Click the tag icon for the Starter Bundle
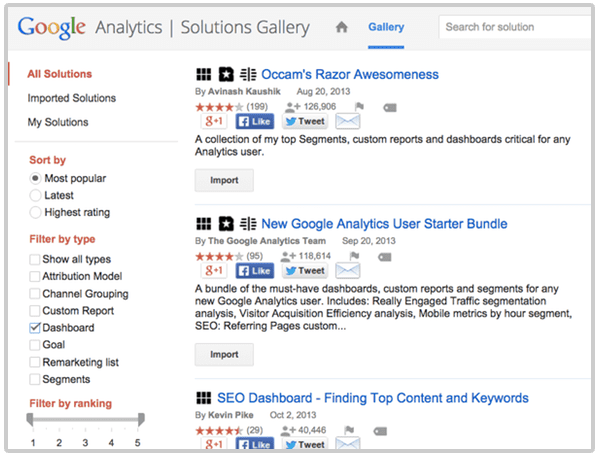 [x=385, y=257]
